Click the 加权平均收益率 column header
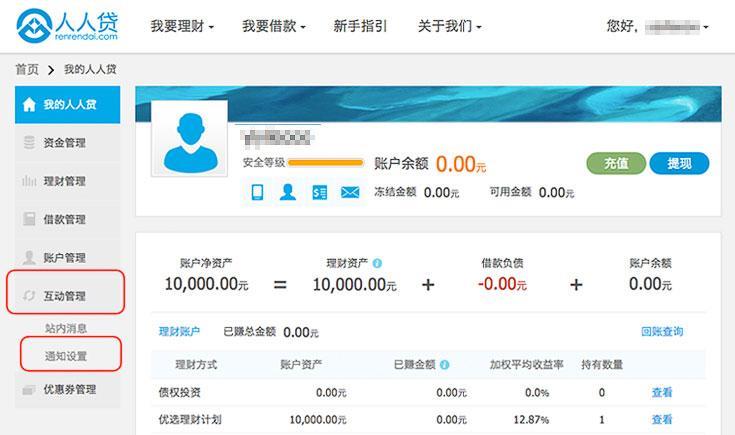The image size is (735, 435). [526, 365]
